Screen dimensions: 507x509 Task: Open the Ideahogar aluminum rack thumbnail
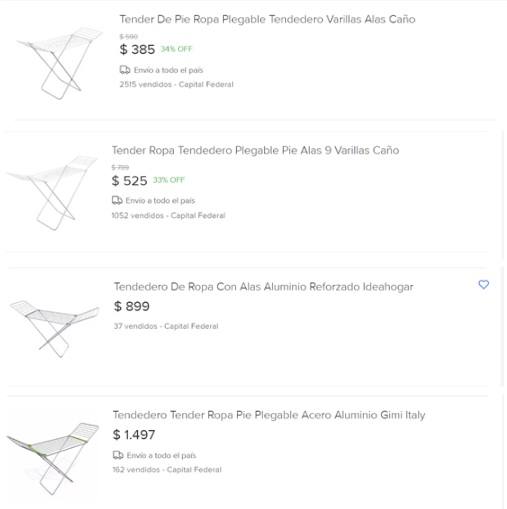coord(55,329)
